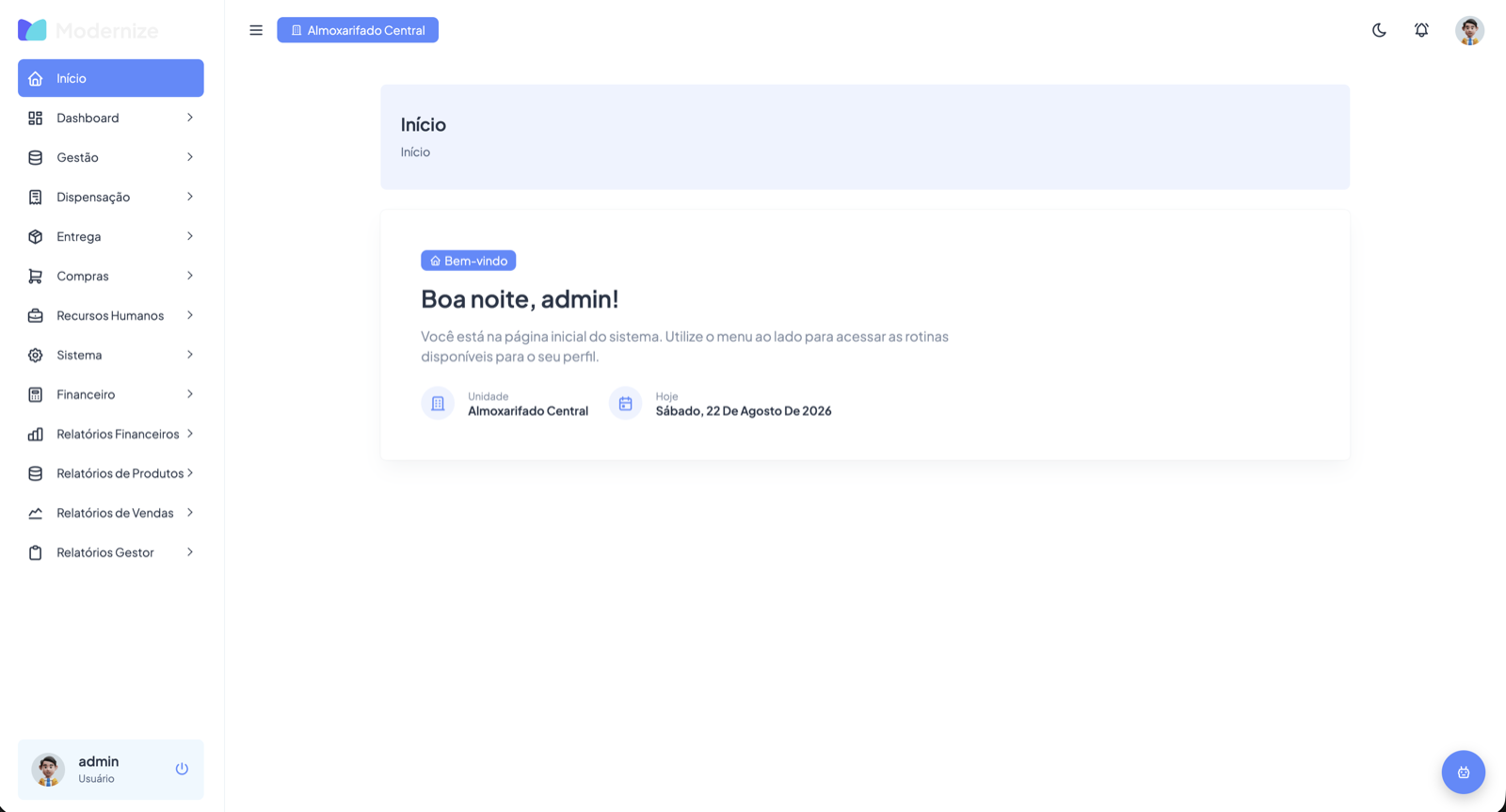Click the Almoxarifado Central unit button

point(358,30)
